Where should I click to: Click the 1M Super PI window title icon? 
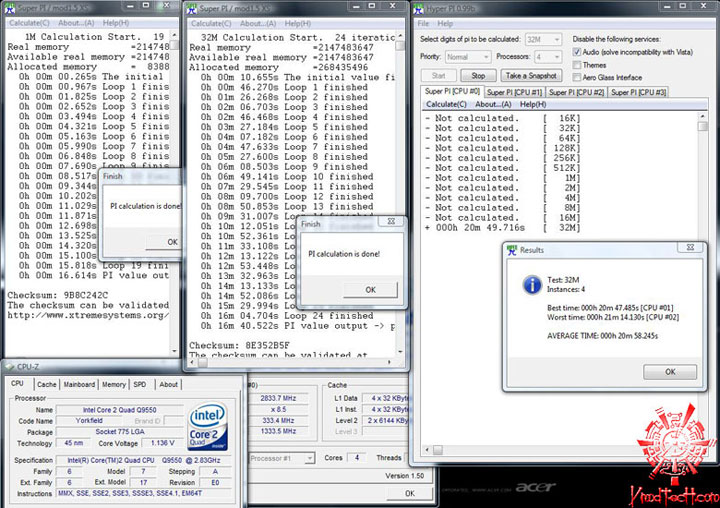pos(10,8)
